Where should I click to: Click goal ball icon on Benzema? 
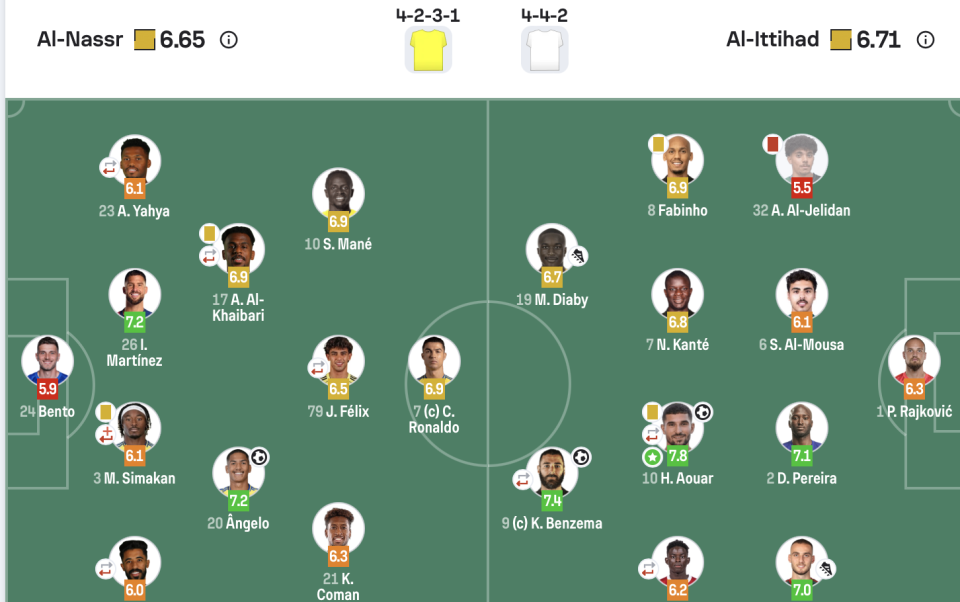[x=581, y=457]
